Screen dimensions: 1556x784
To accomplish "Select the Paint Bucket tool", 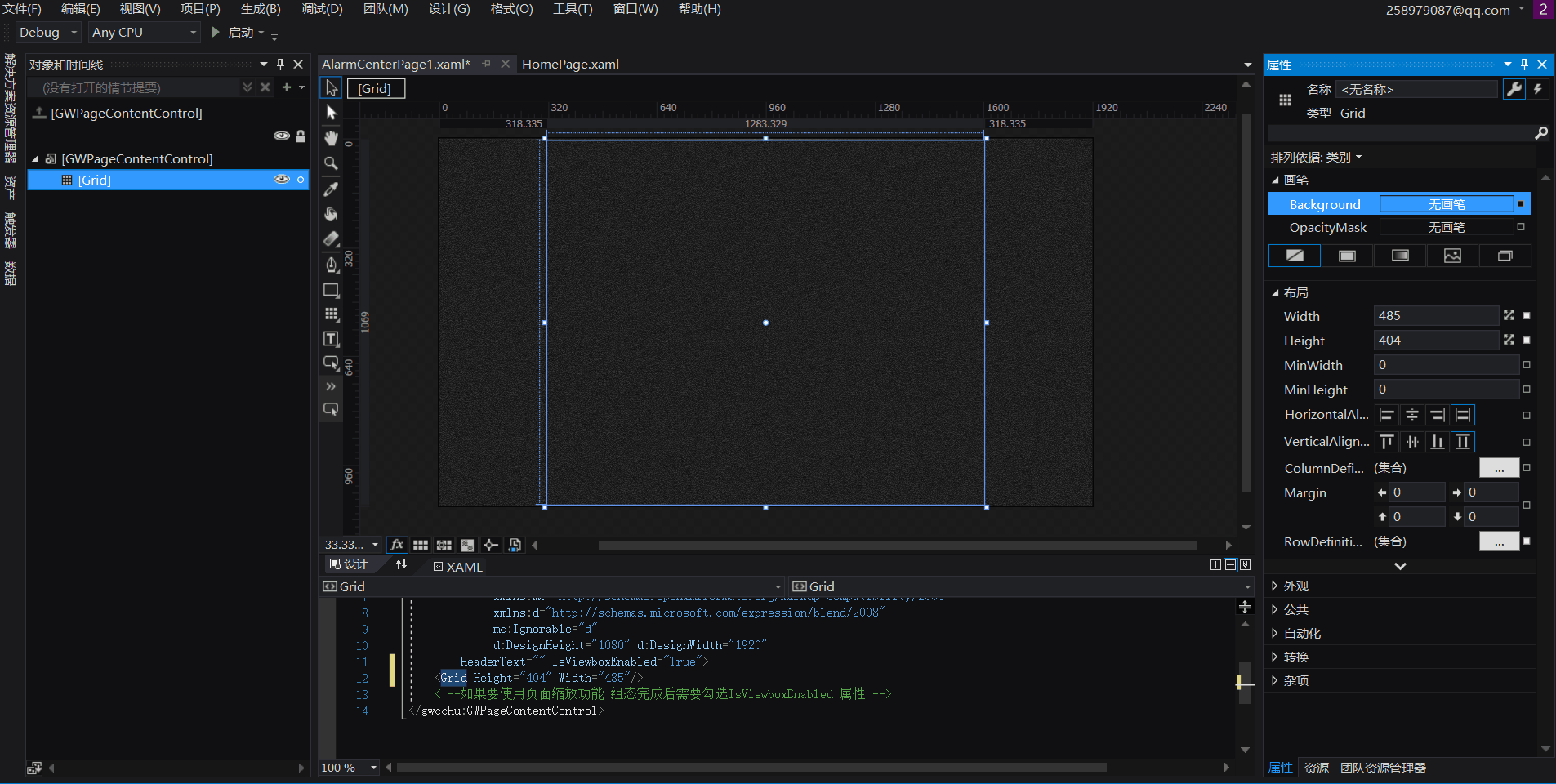I will (x=331, y=214).
